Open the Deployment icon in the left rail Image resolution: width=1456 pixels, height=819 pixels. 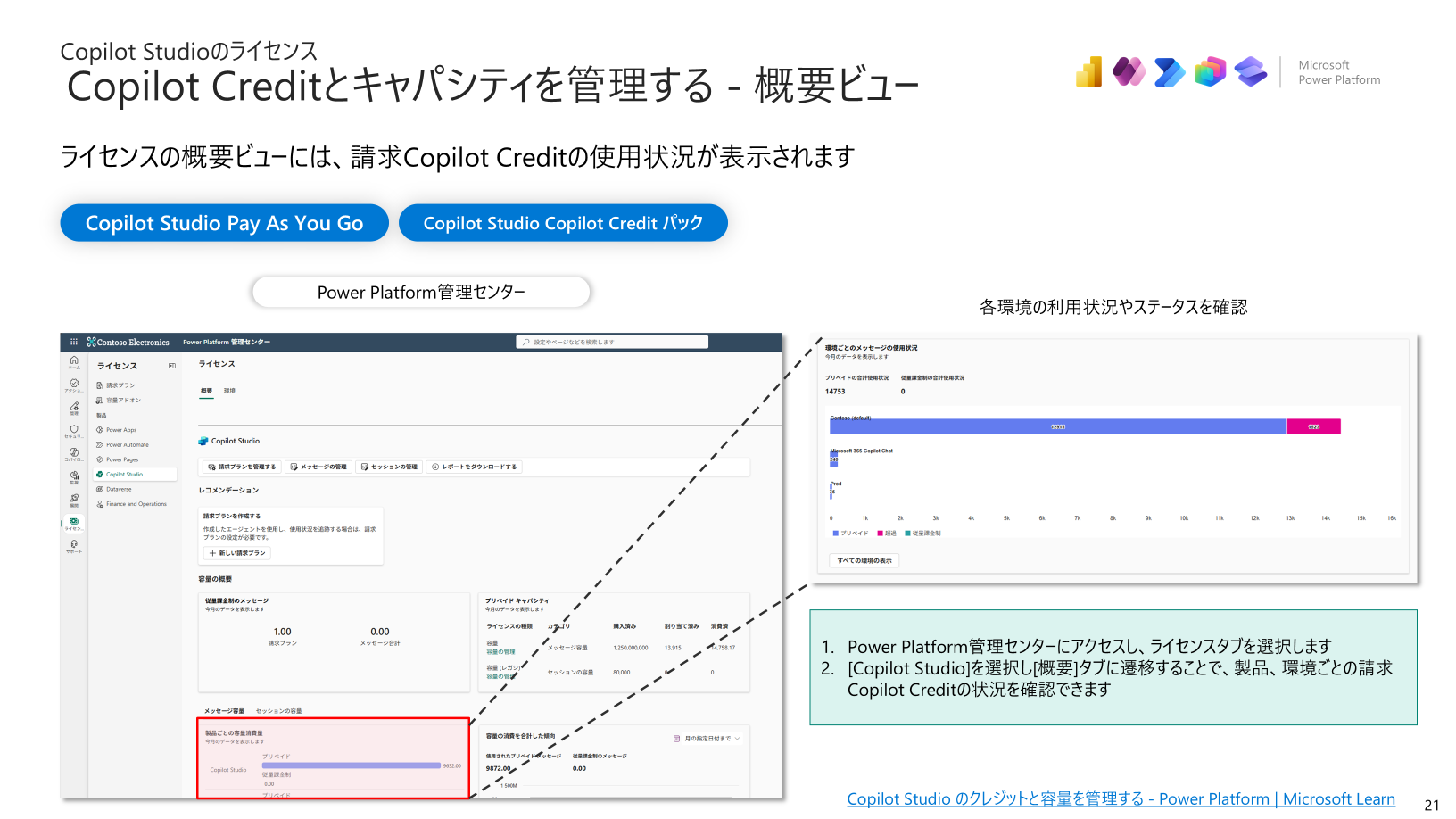(x=74, y=500)
